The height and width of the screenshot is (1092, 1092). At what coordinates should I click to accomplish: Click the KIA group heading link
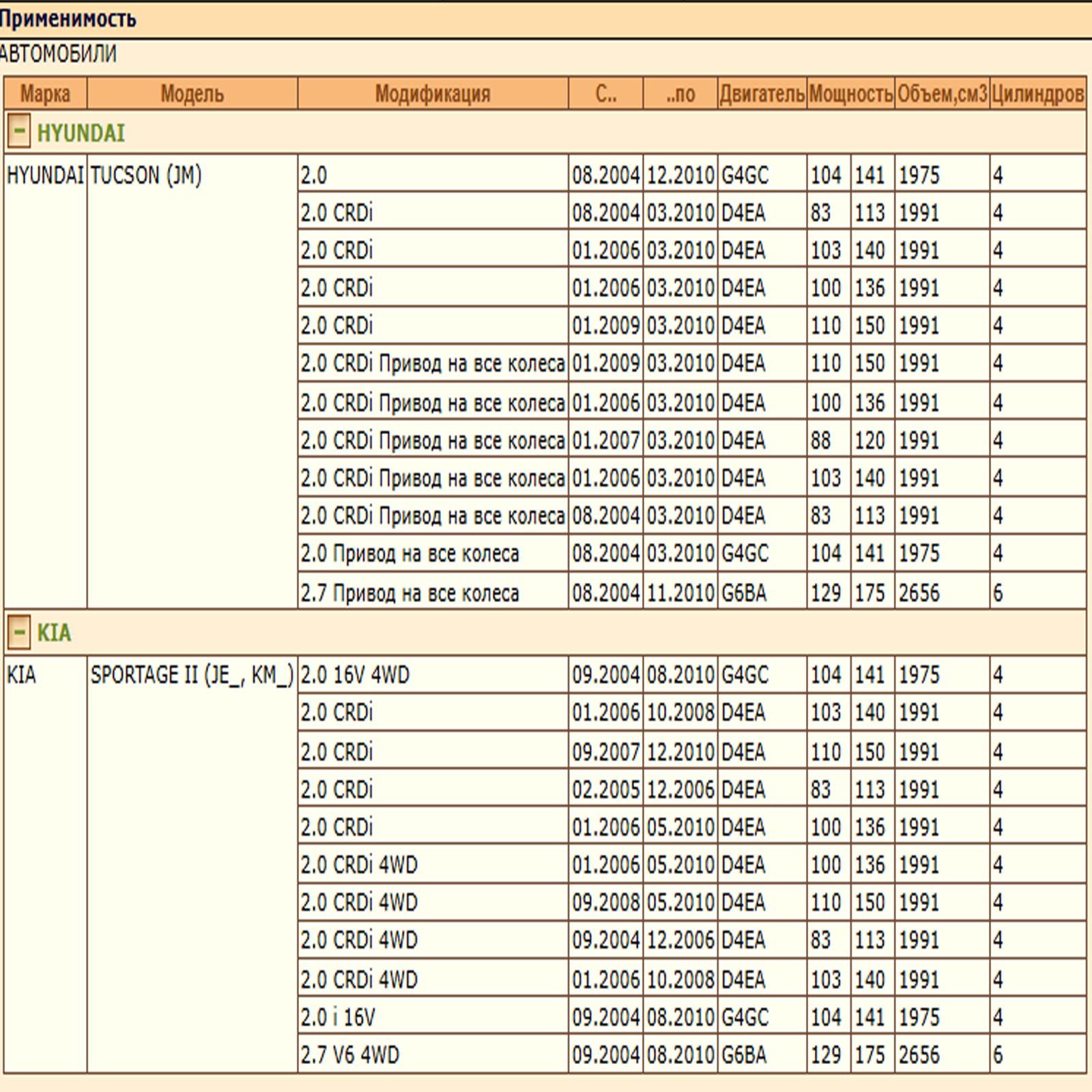pos(54,633)
